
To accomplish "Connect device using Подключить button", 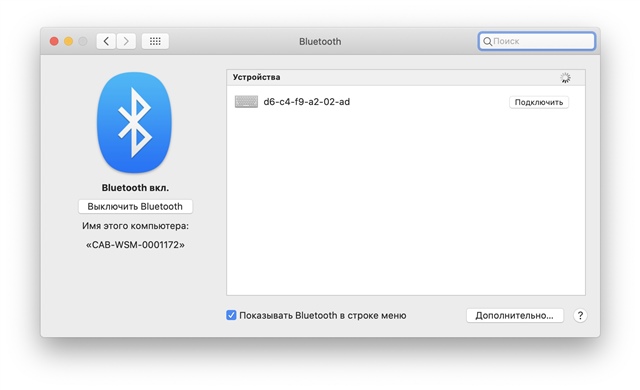I will tap(539, 102).
